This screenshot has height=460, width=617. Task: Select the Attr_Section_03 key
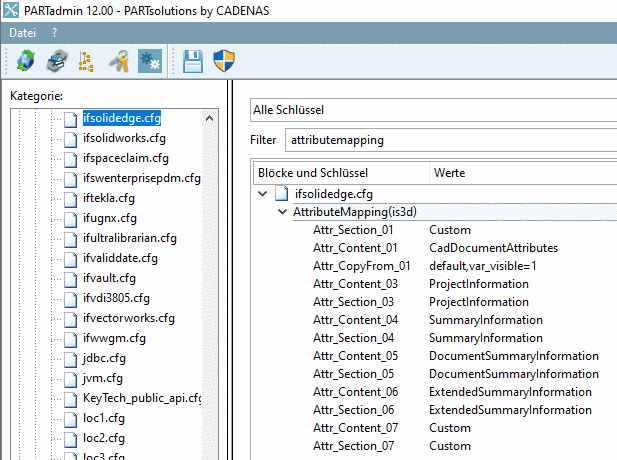(353, 302)
